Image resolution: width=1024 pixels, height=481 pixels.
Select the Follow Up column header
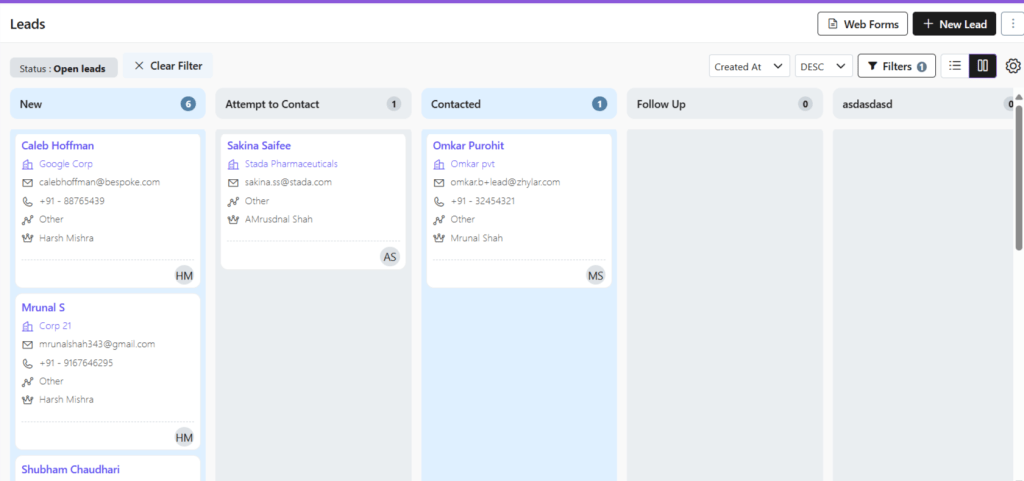(661, 104)
